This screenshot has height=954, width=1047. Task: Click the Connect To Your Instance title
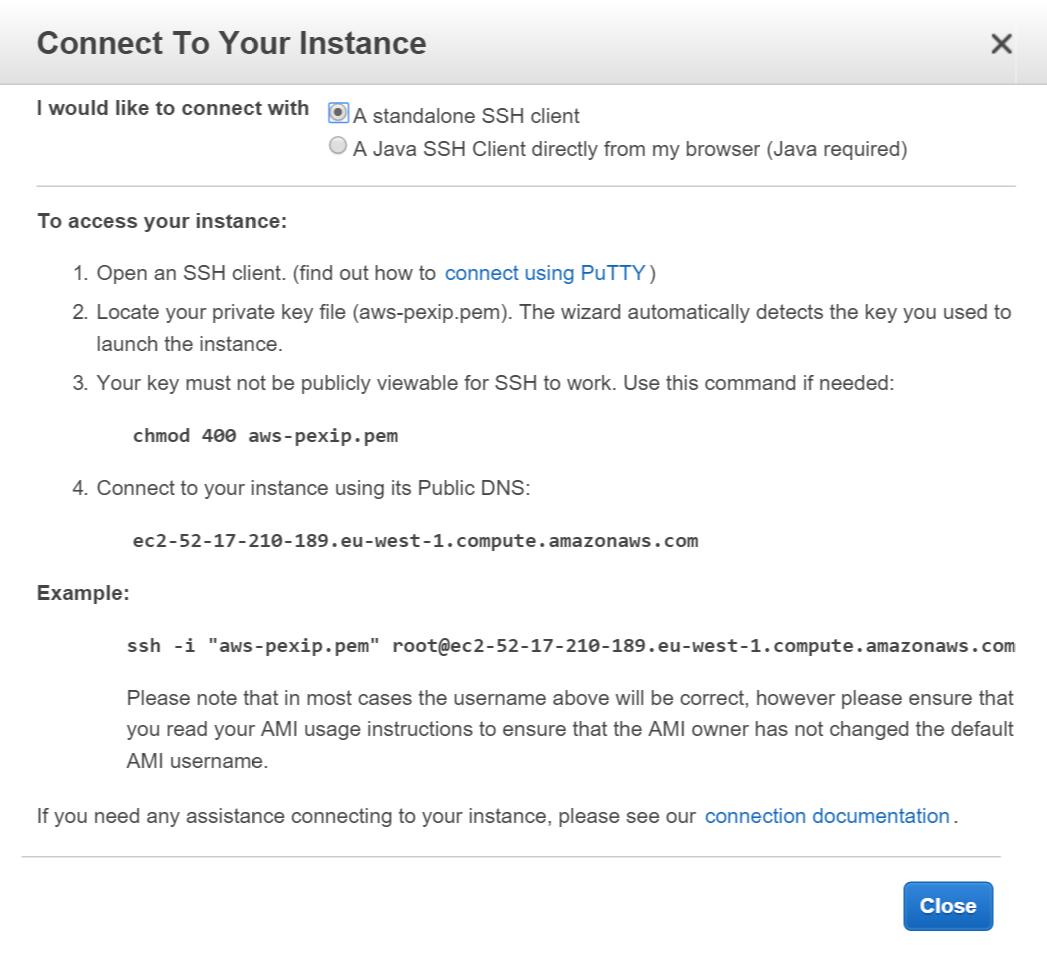pos(231,44)
